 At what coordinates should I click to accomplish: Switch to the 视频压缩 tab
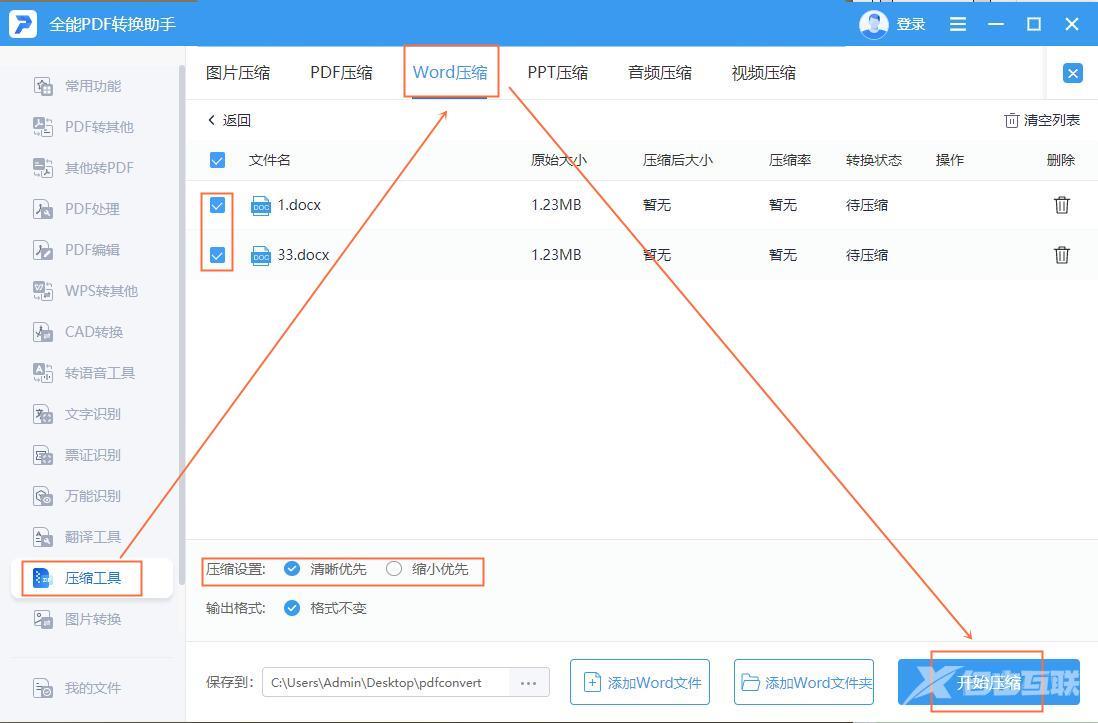pyautogui.click(x=763, y=73)
